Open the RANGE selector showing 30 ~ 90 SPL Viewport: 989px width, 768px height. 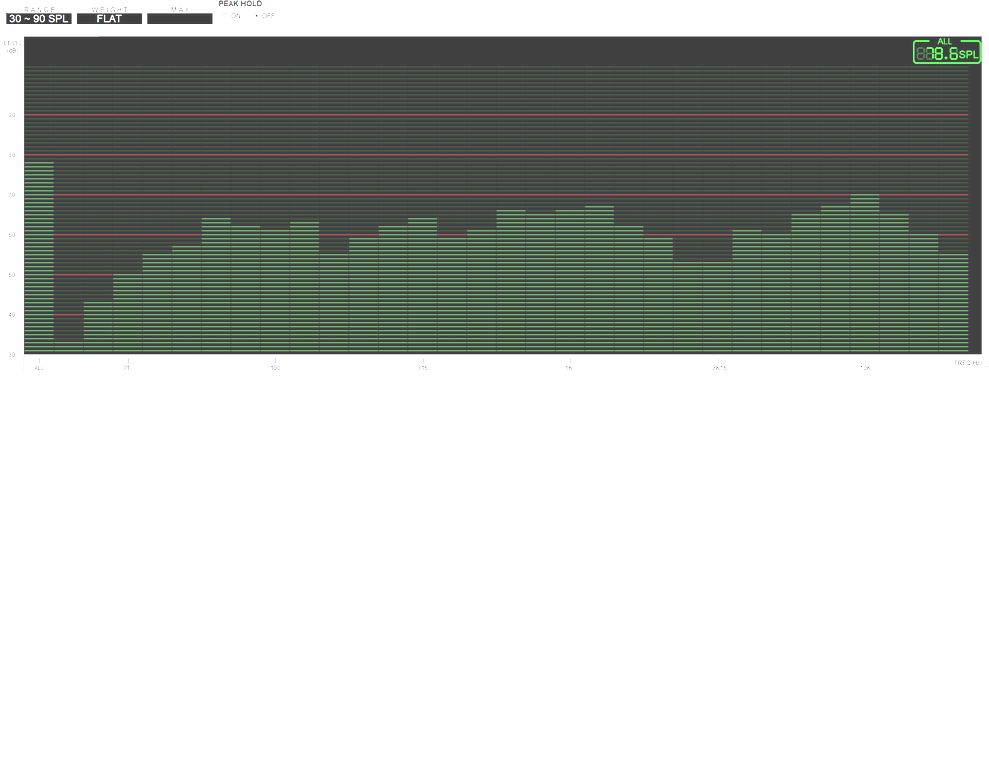coord(39,19)
